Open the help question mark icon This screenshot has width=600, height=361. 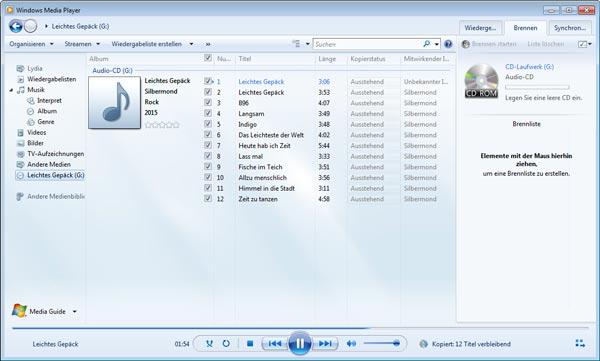[x=448, y=44]
